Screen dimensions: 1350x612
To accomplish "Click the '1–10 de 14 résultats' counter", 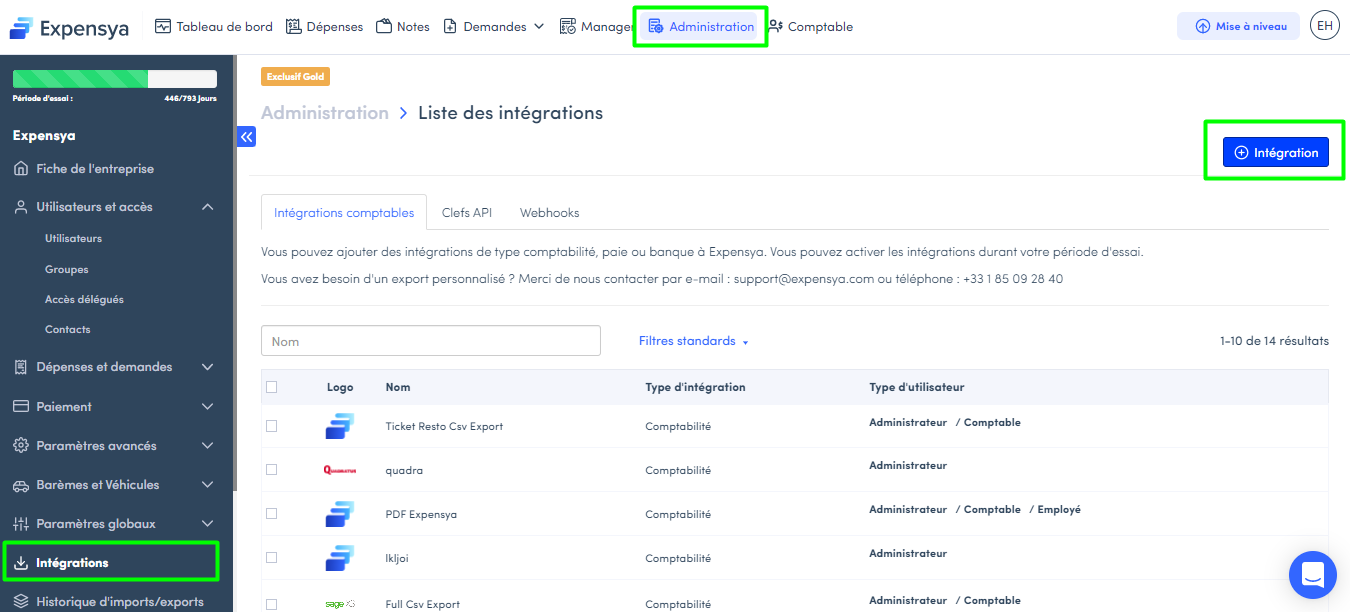I will coord(1274,341).
